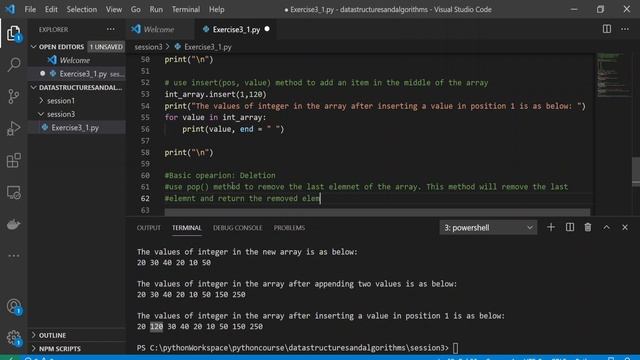Open the Run and Debug view
This screenshot has height=360, width=640.
(x=13, y=128)
